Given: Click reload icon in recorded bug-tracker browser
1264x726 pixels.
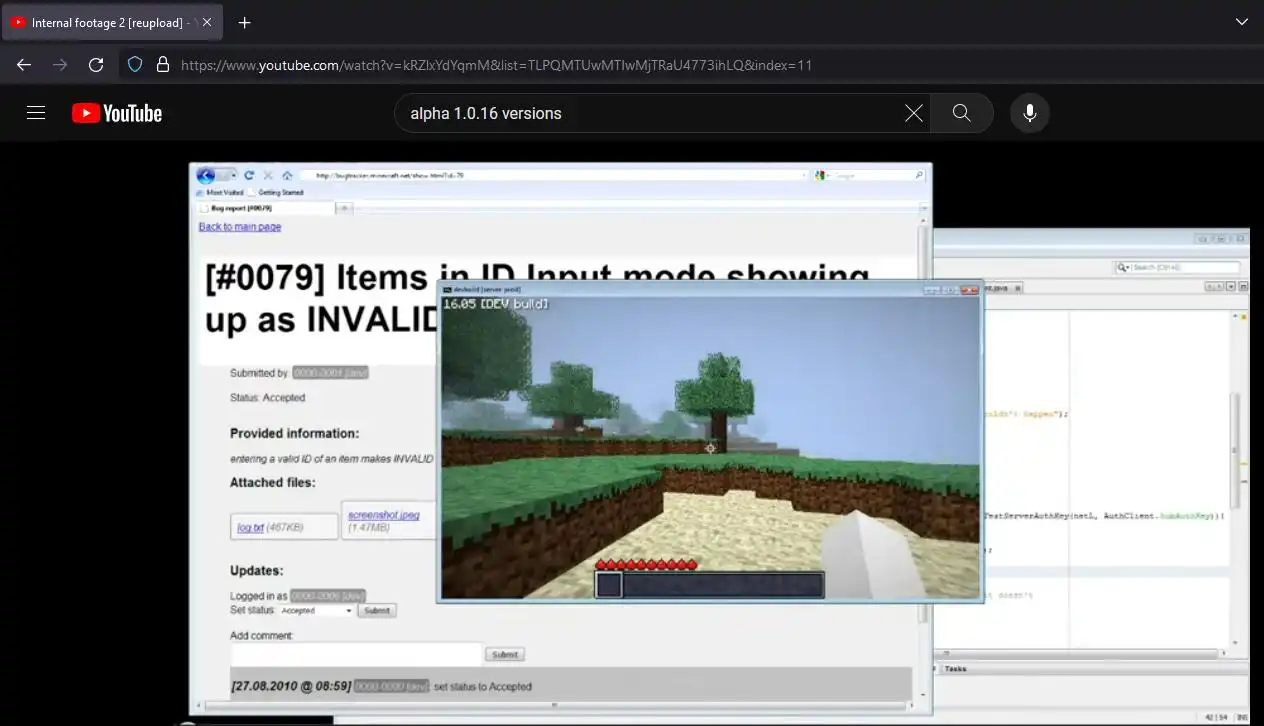Looking at the screenshot, I should pos(249,175).
